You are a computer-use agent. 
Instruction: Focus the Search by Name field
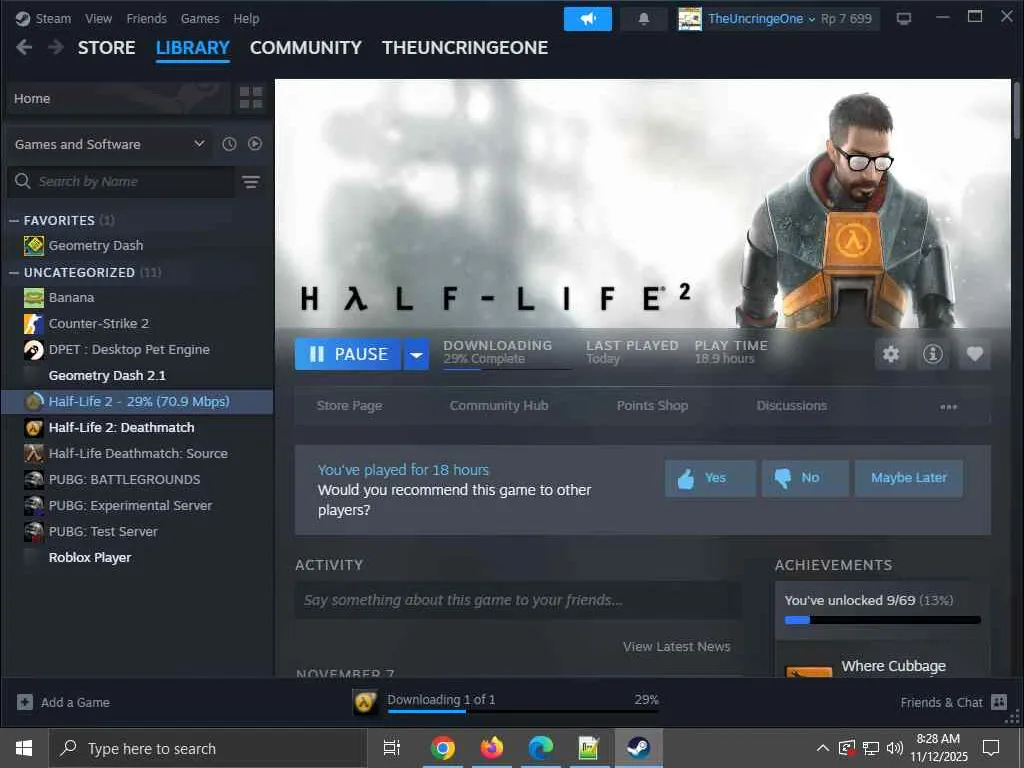tap(121, 182)
